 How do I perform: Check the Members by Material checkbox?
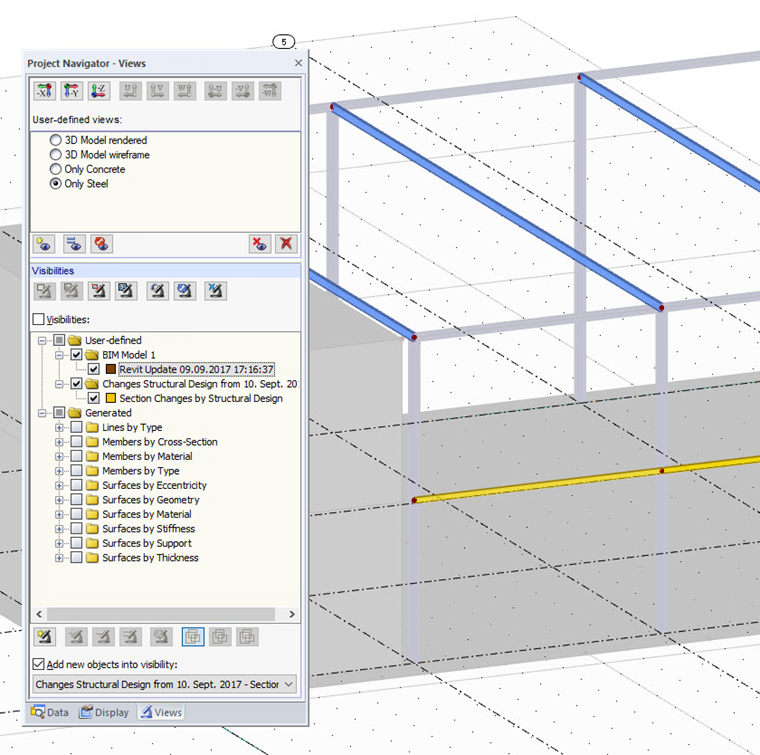[76, 456]
